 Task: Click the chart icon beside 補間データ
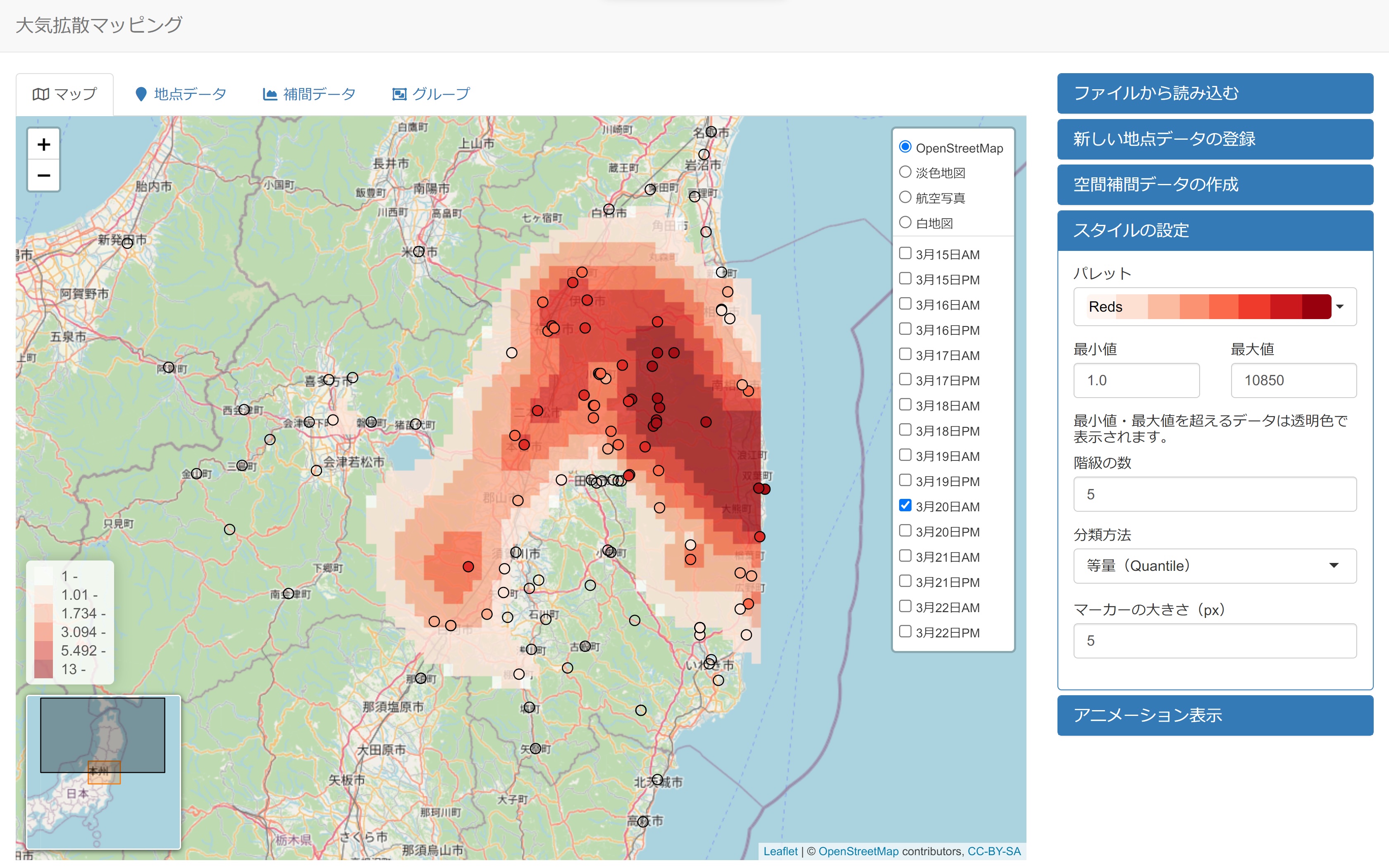tap(270, 93)
